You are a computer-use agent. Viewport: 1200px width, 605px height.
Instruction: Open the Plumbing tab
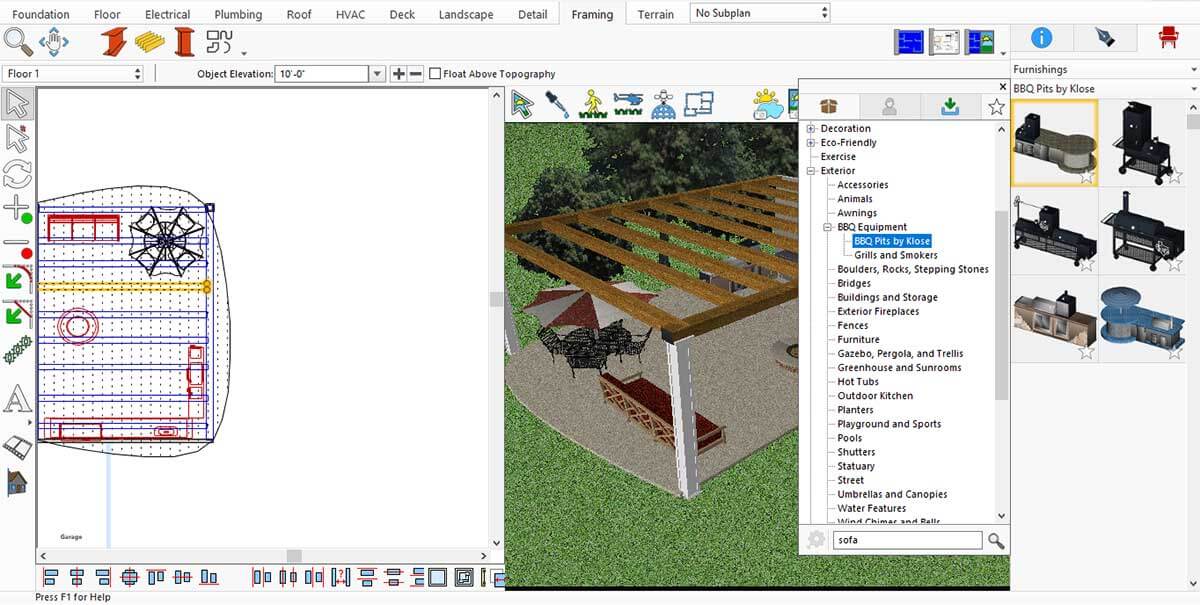point(238,14)
